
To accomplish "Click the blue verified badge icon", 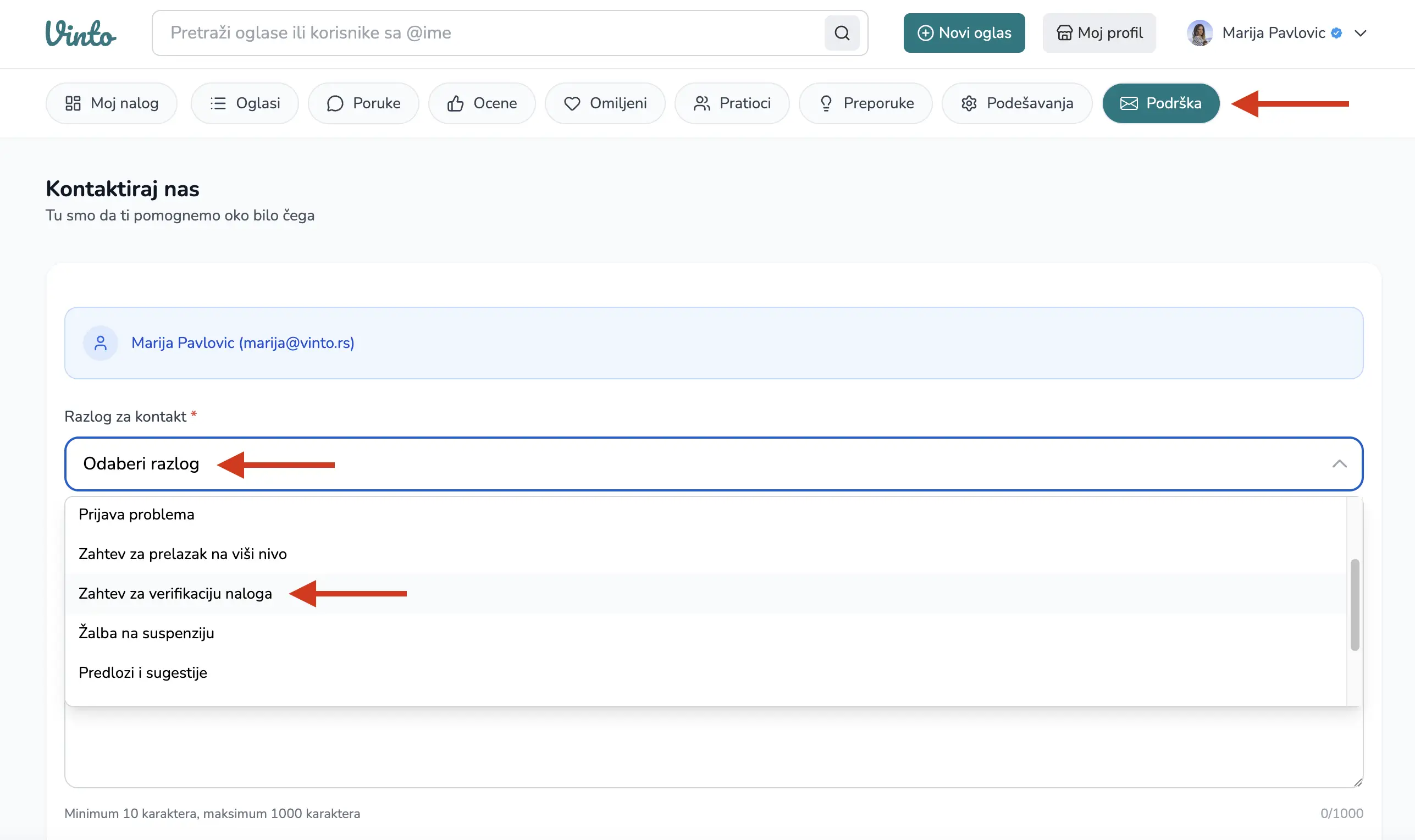I will click(1336, 33).
